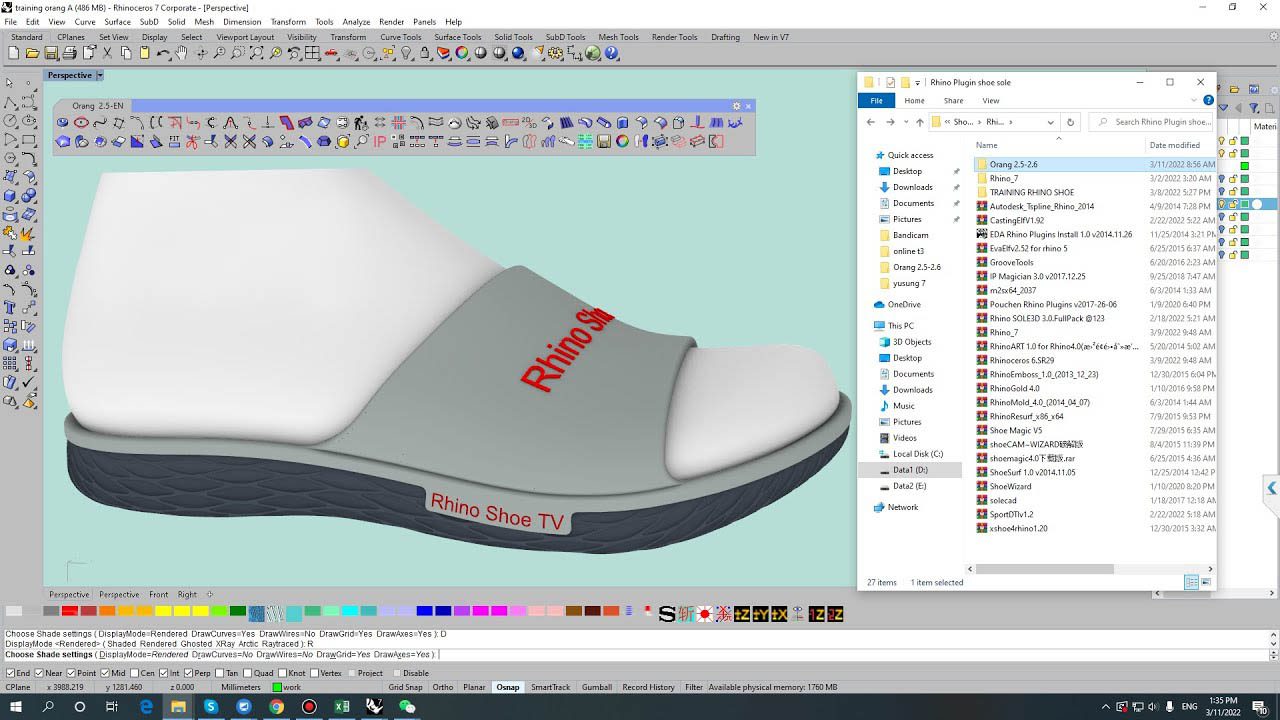
Task: Save the model with the floppy disk icon
Action: (x=51, y=53)
